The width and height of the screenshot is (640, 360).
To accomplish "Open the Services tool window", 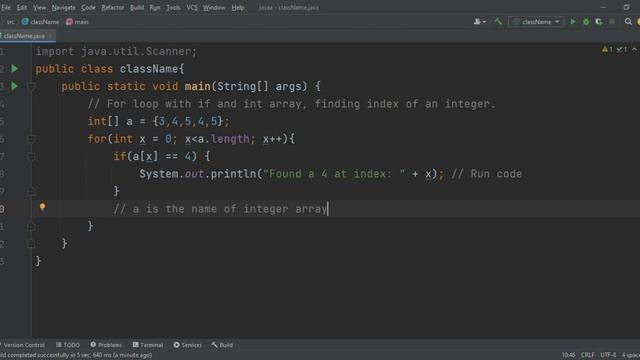I will coord(187,345).
